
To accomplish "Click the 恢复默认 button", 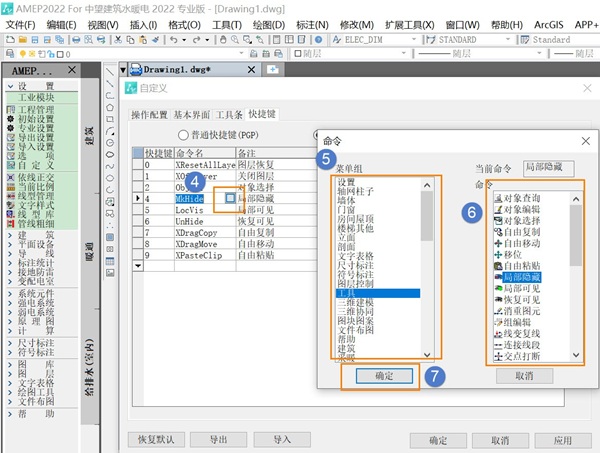I will tap(156, 440).
